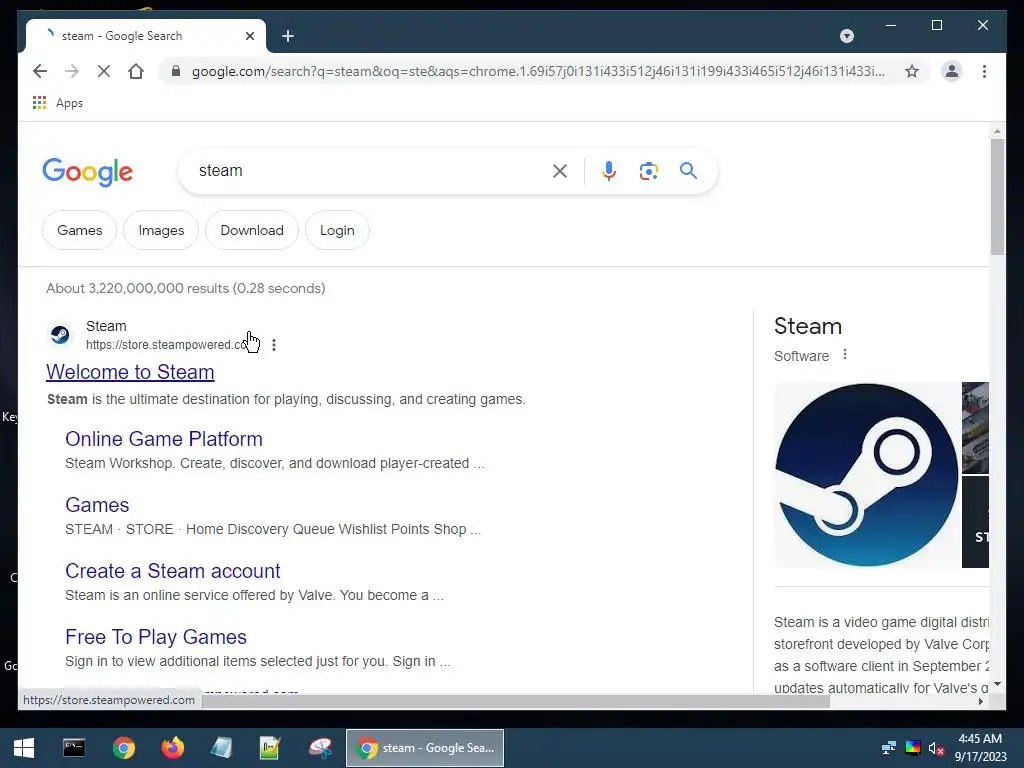Screen dimensions: 1024x768
Task: Open the large Steam logo image
Action: pos(867,475)
